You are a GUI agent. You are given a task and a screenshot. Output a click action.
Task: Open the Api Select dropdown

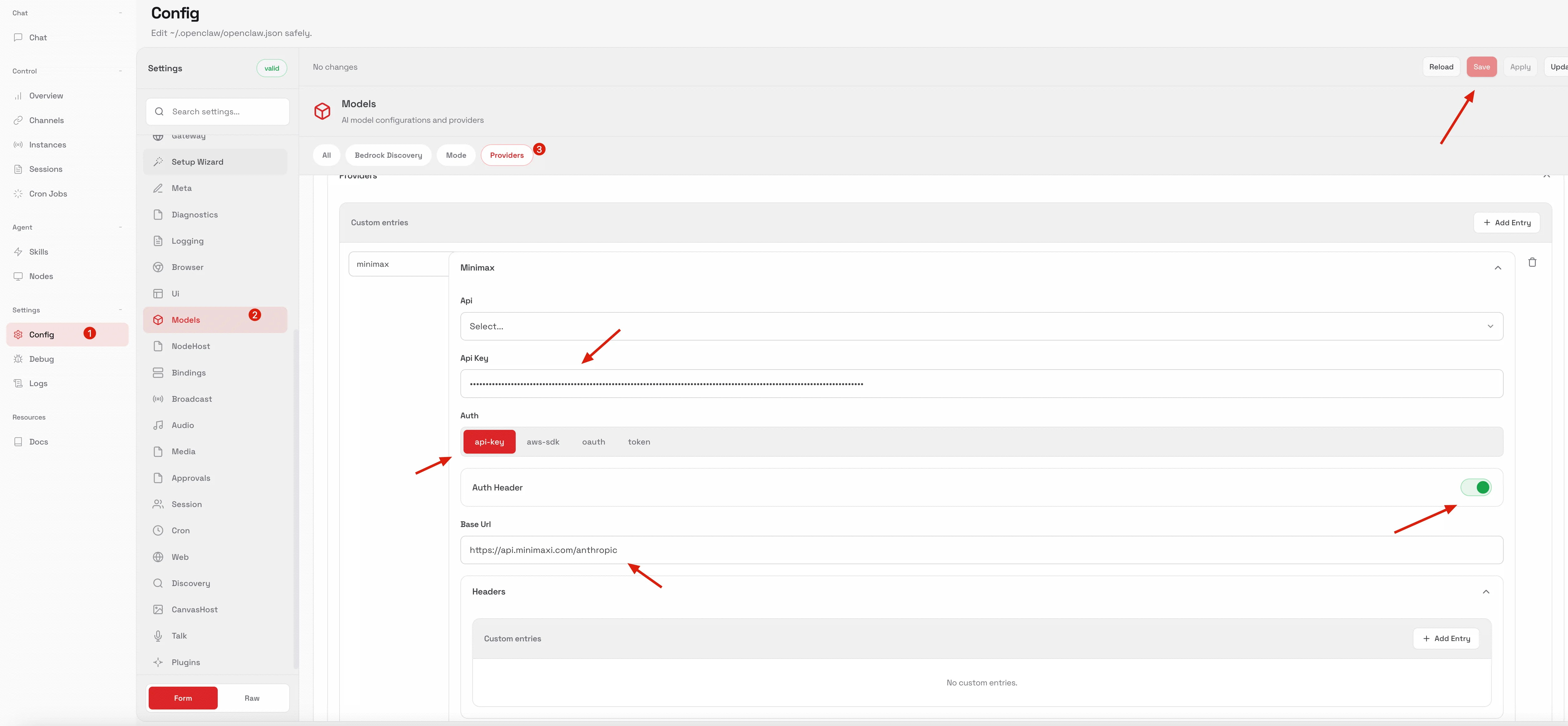point(981,326)
